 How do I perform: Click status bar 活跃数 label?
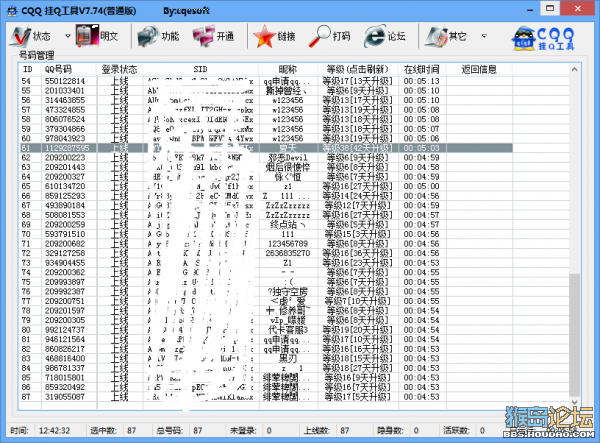pos(457,431)
